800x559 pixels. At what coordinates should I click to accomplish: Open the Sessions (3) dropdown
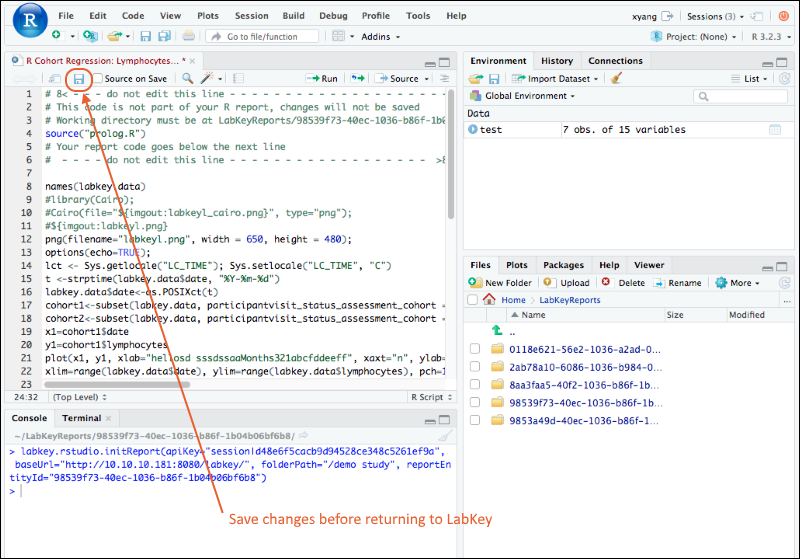click(x=715, y=16)
